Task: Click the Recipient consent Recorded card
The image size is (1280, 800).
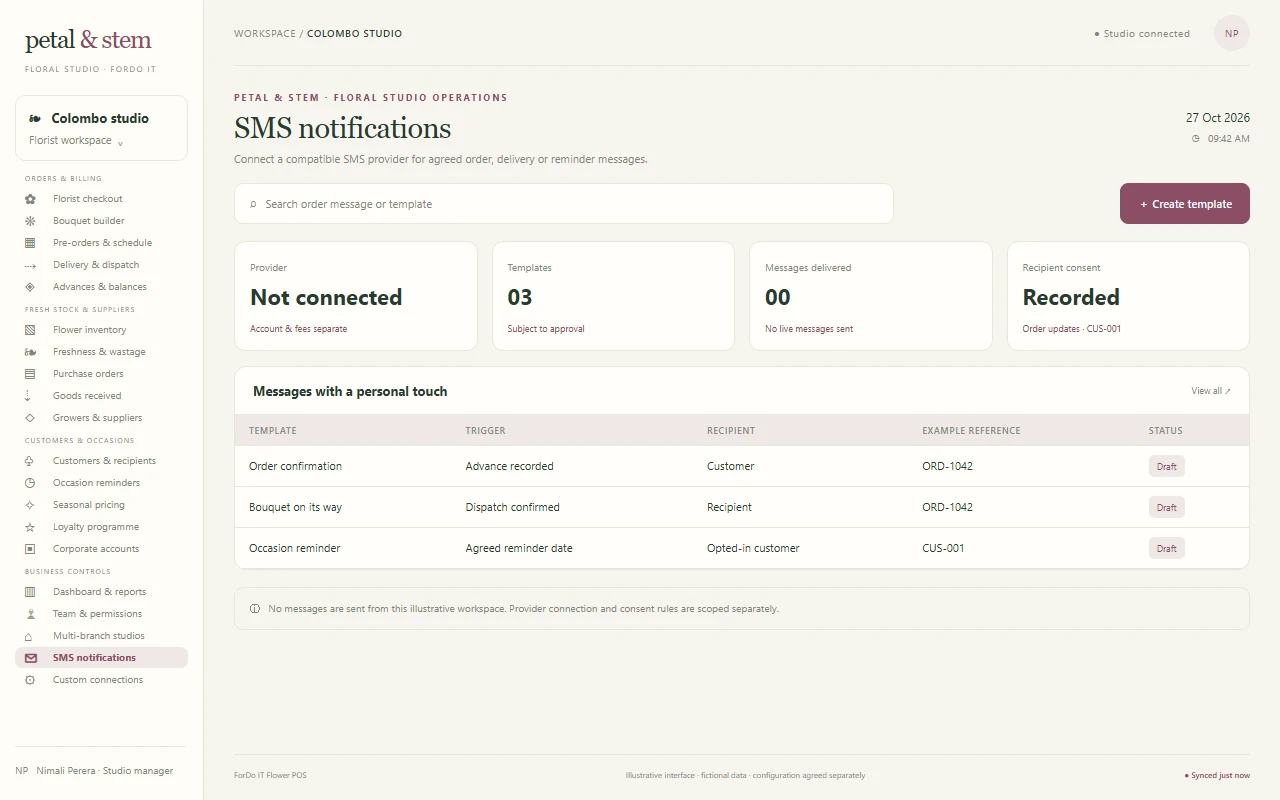Action: (x=1128, y=296)
